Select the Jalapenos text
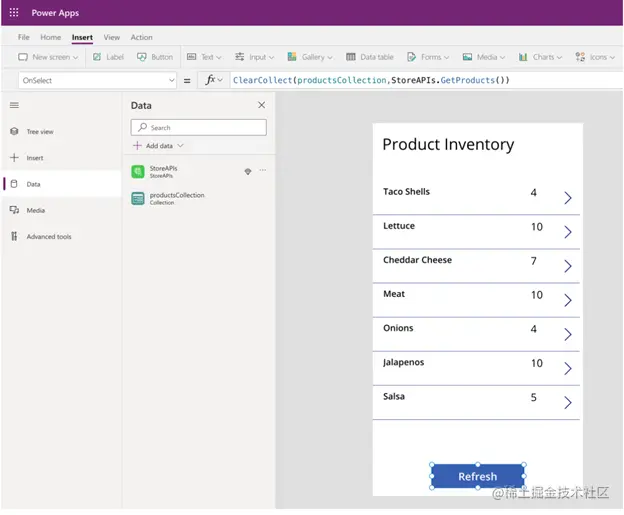 pos(404,362)
